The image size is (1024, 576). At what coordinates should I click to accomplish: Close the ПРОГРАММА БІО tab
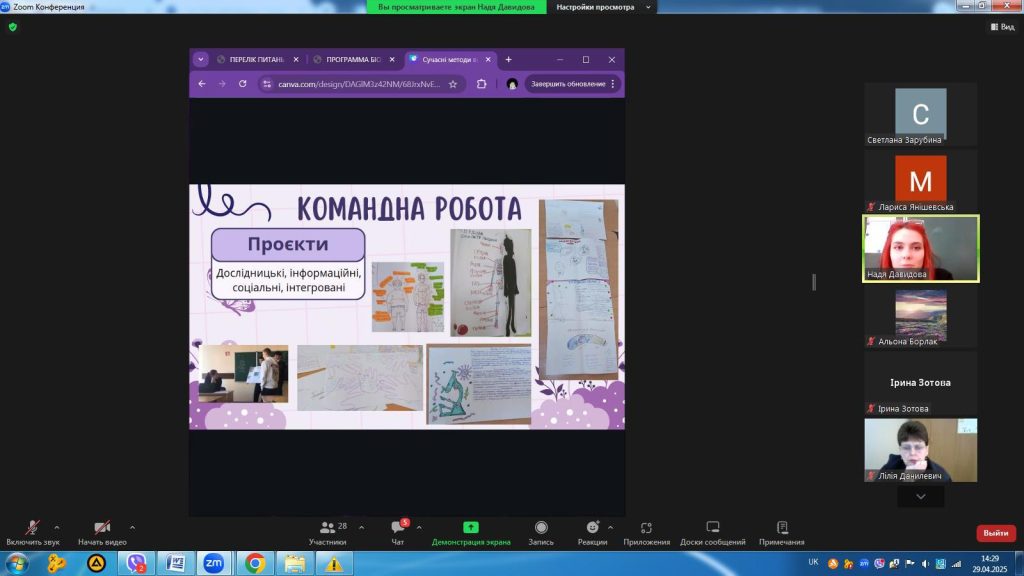pos(392,59)
